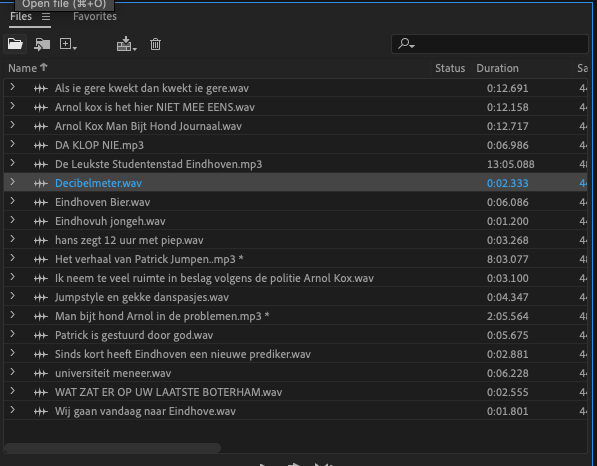The image size is (597, 466).
Task: Expand Het verhaal van Patrick Jumpen..mp3
Action: point(13,258)
